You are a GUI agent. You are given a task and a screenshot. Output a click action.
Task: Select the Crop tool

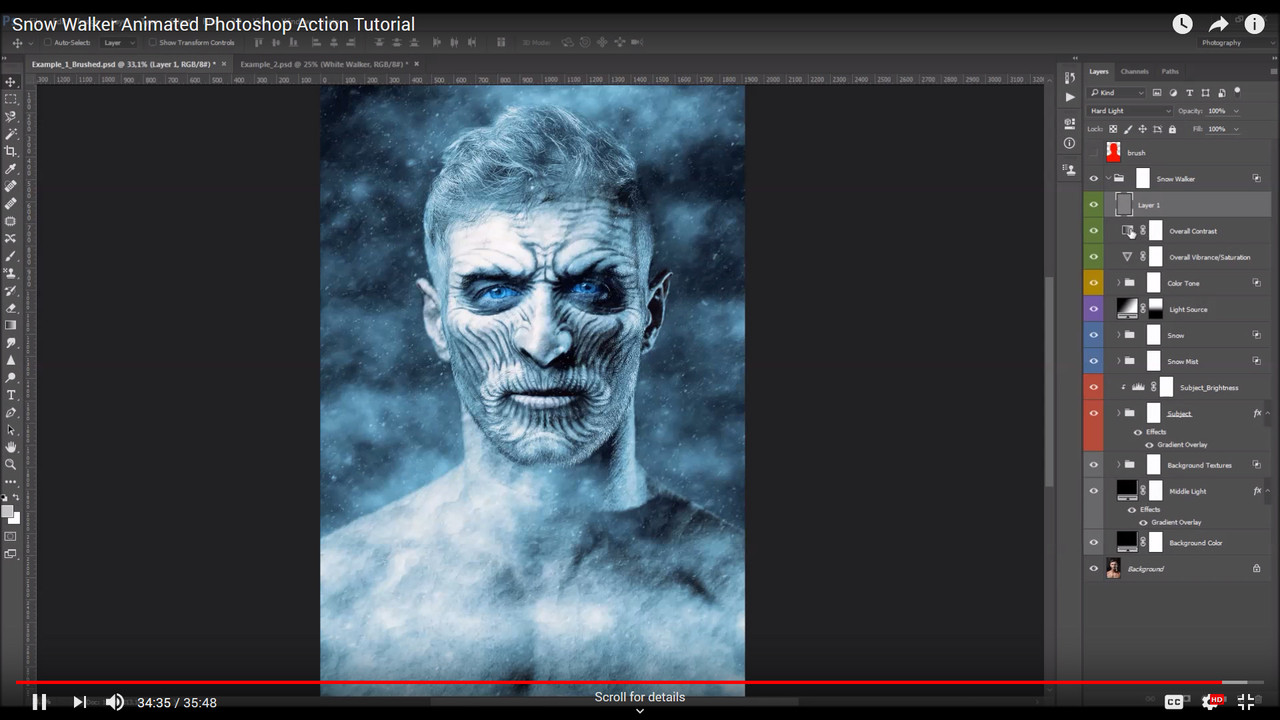[11, 152]
